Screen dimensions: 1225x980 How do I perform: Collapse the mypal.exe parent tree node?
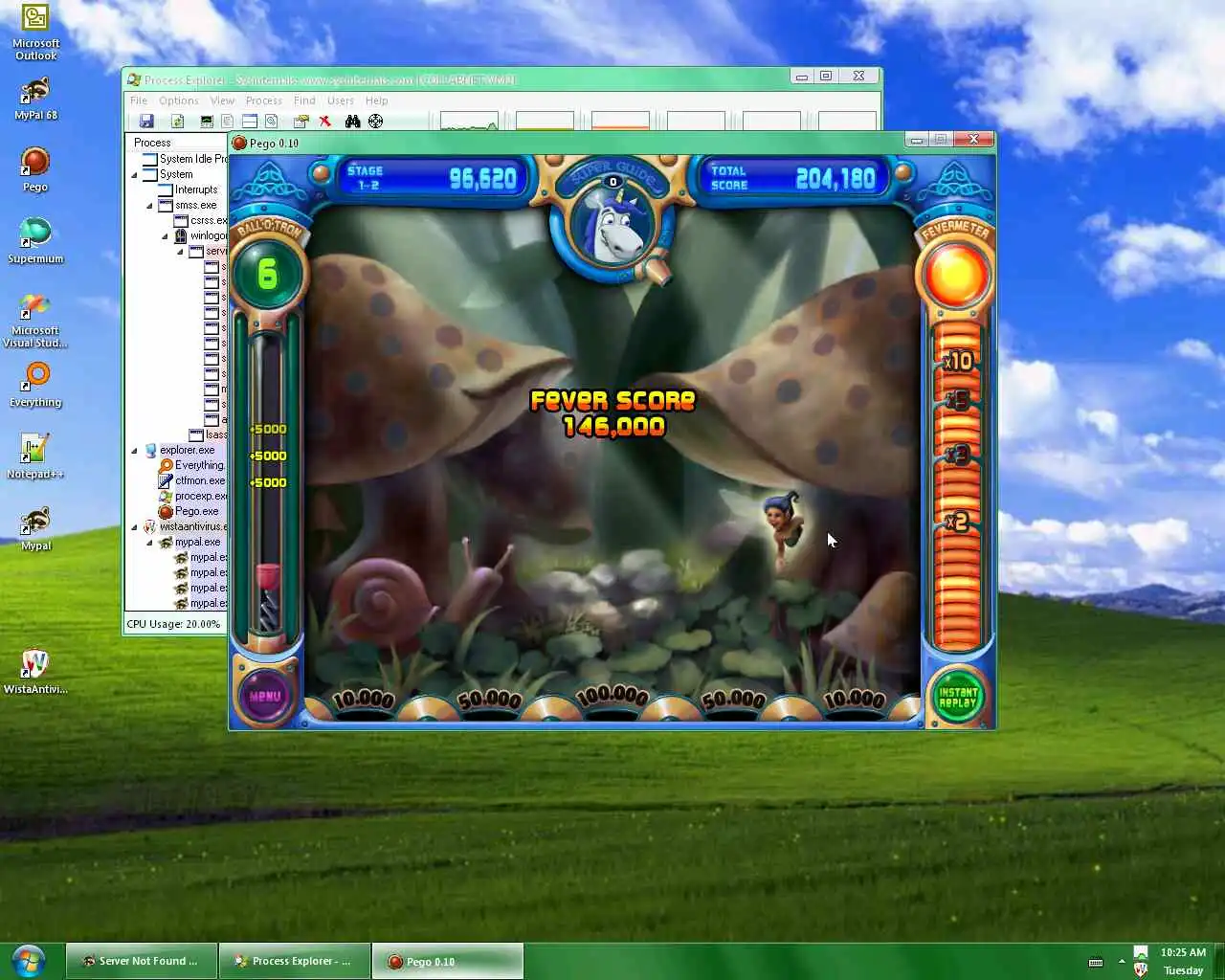point(149,543)
